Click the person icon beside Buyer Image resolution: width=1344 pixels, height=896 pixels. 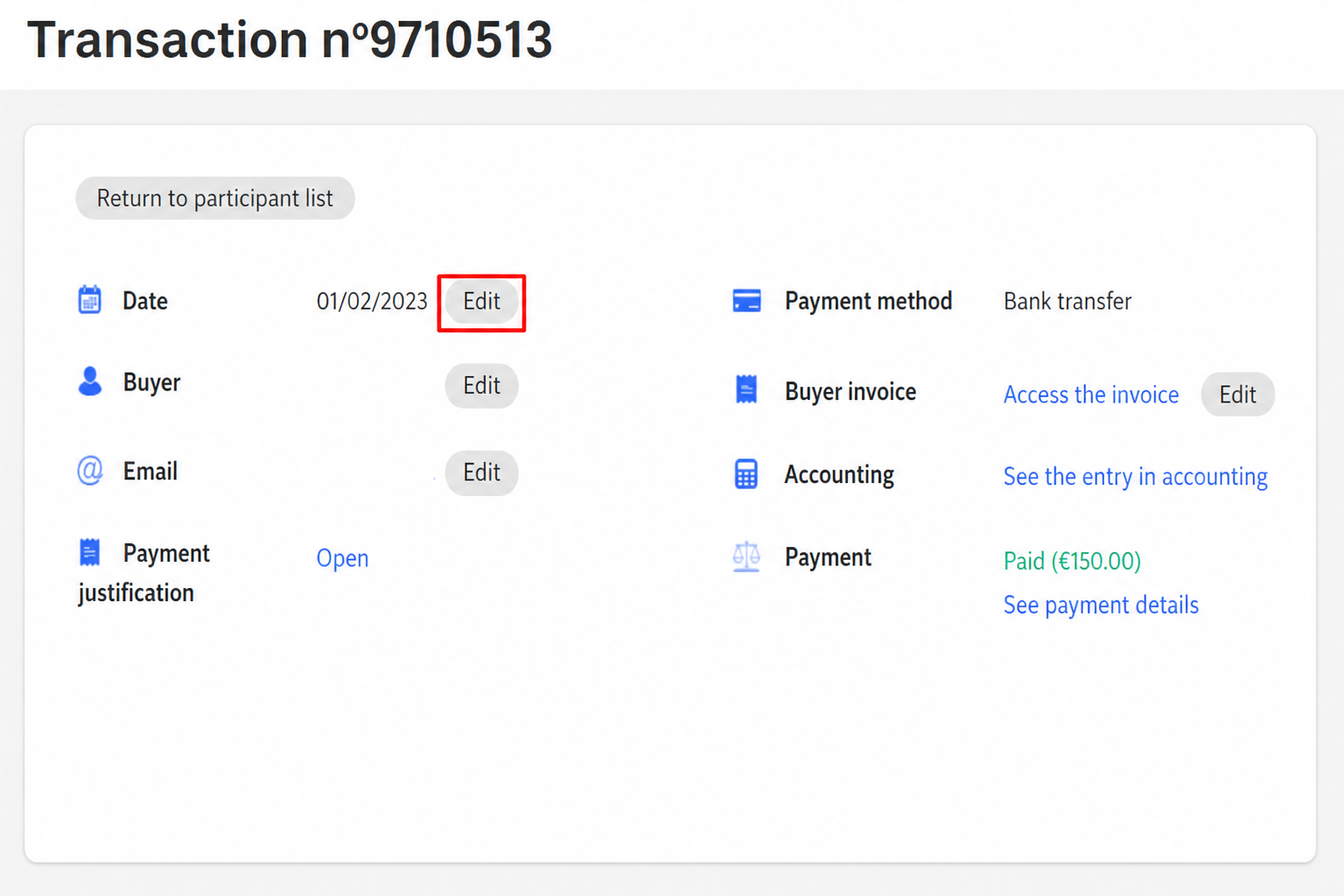(x=89, y=381)
